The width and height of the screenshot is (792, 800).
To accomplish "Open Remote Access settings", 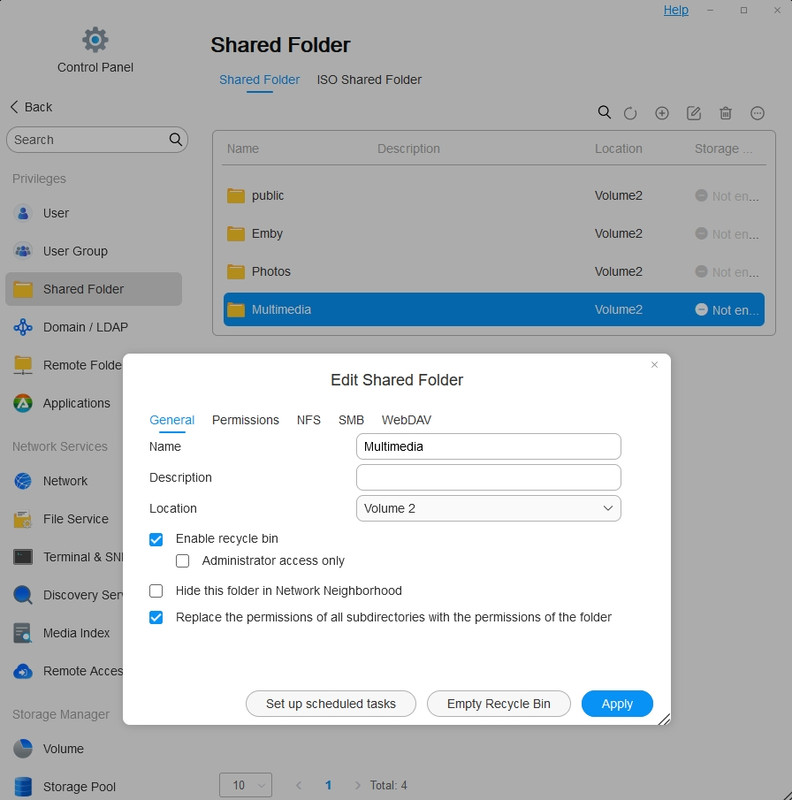I will [66, 671].
